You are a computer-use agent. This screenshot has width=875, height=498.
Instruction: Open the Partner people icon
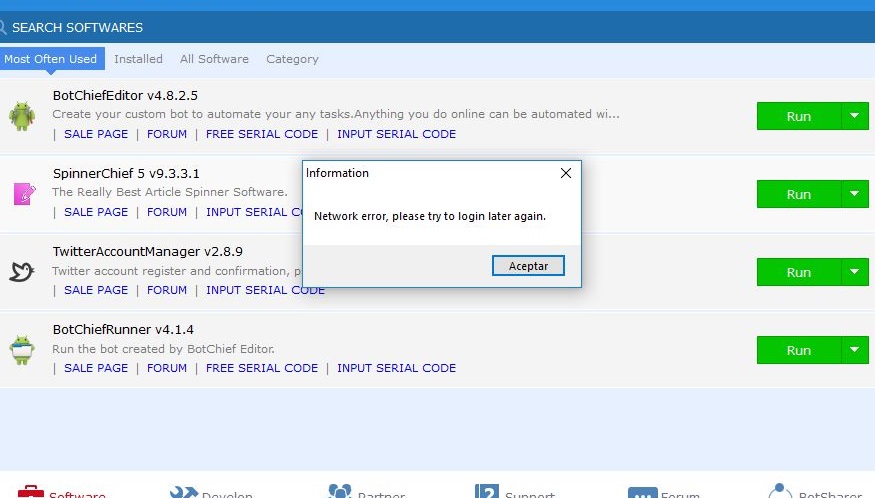click(x=340, y=492)
